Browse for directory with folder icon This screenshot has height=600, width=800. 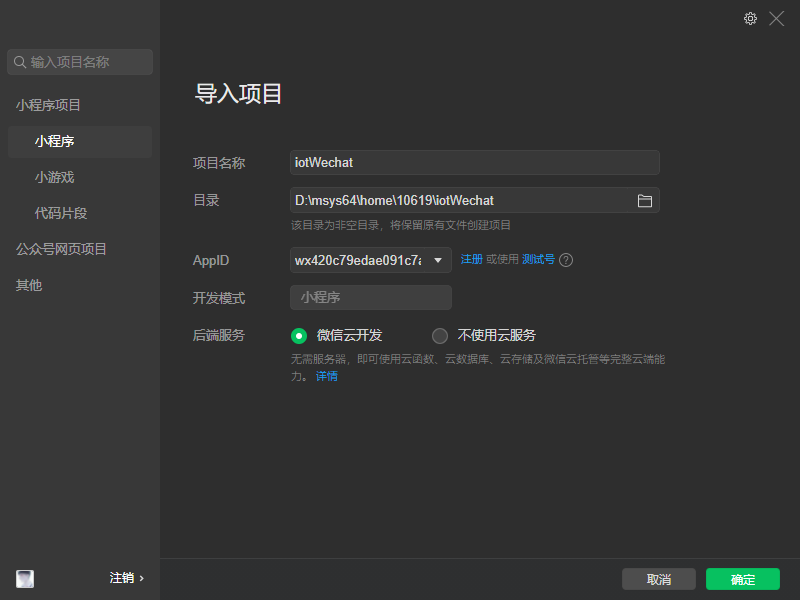click(644, 201)
